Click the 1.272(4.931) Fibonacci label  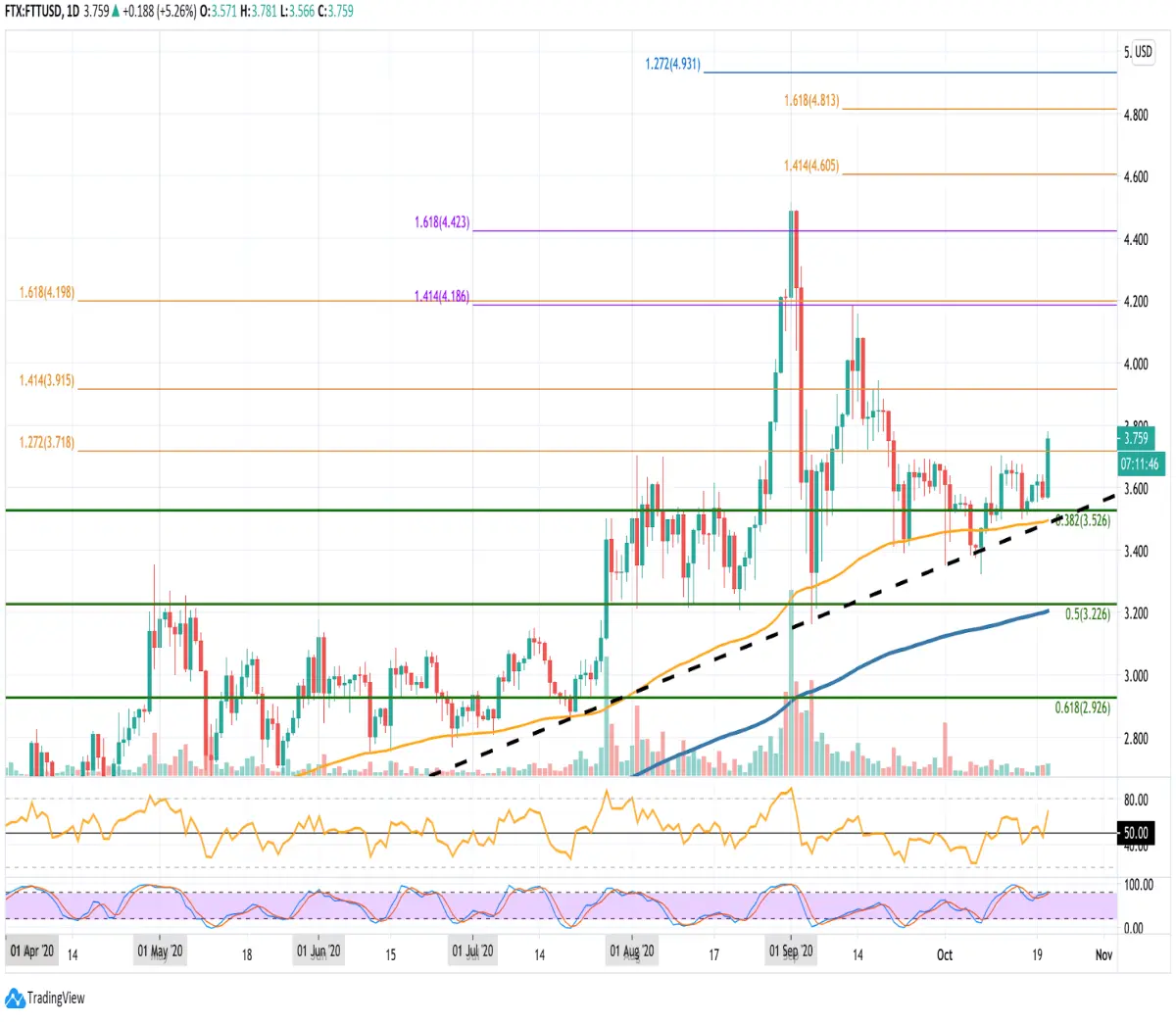[673, 65]
